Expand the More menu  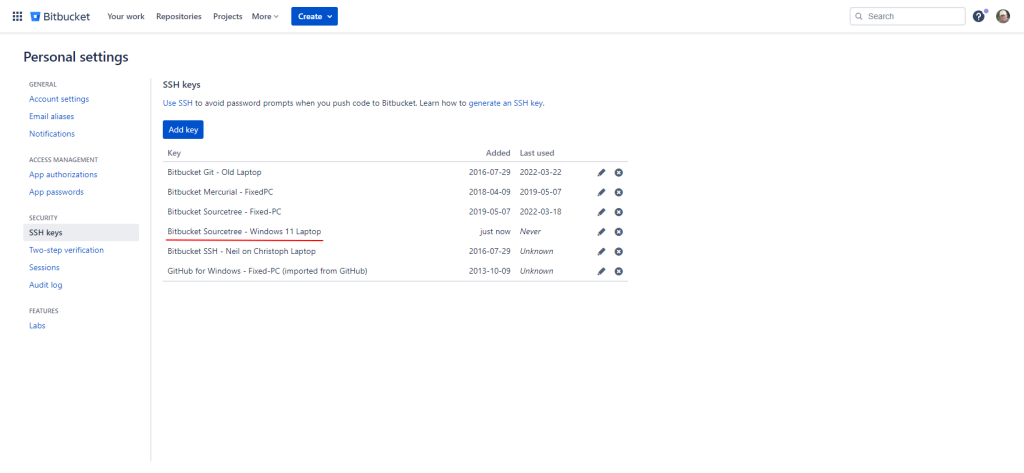point(265,16)
